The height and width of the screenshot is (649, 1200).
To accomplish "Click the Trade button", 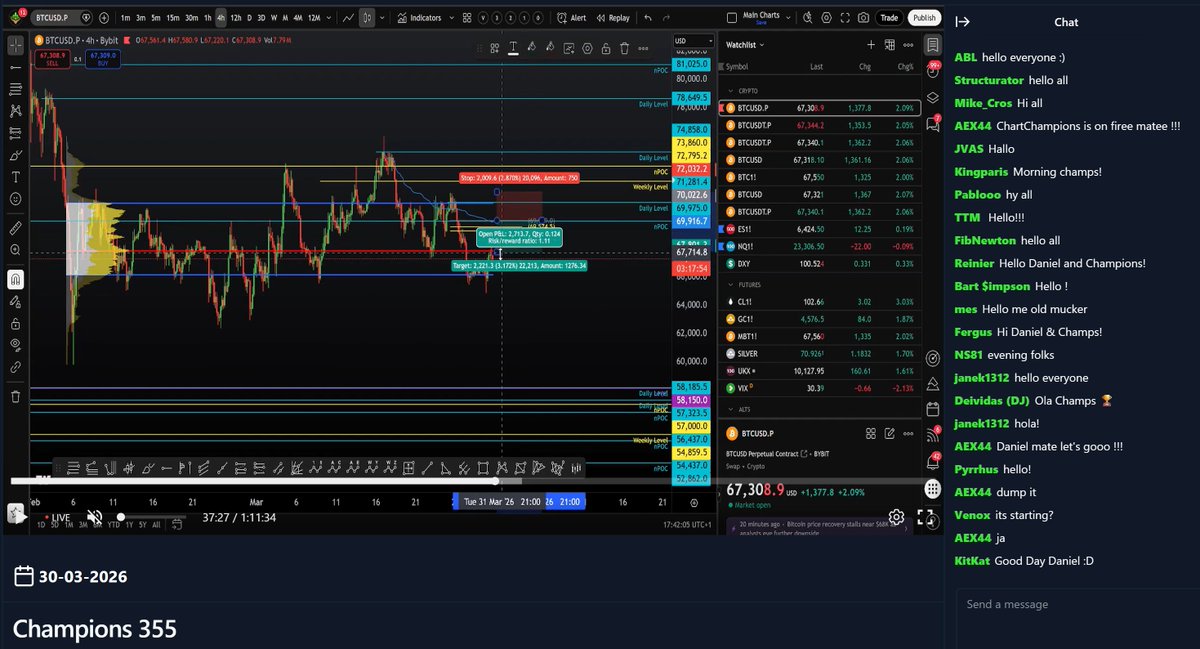I will point(889,18).
